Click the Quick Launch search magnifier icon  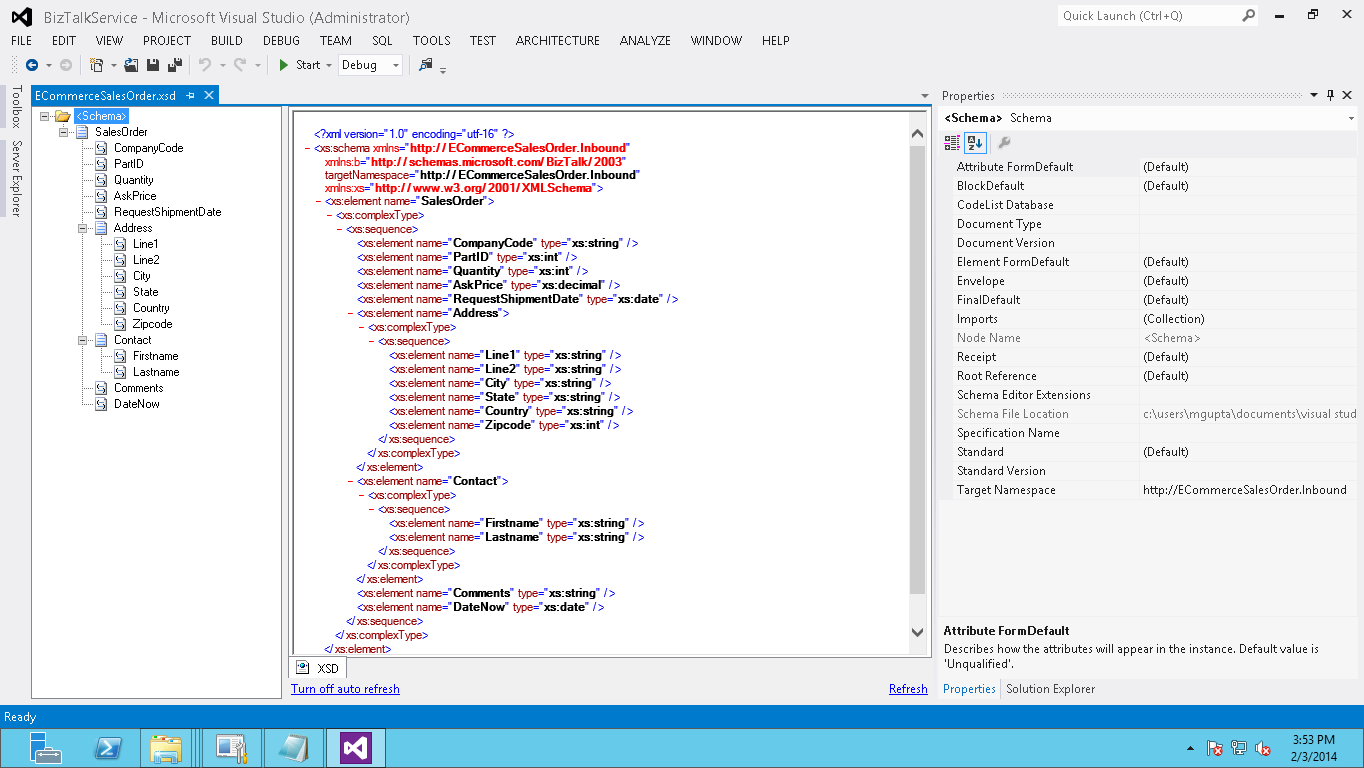pos(1248,16)
